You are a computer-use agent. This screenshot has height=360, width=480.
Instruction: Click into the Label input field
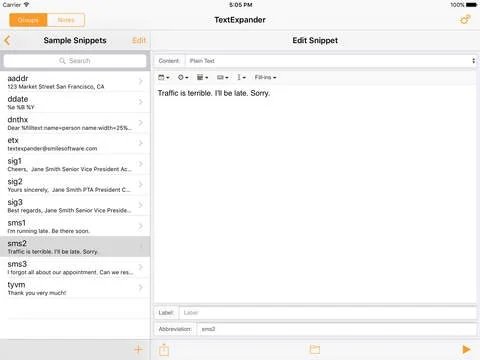pyautogui.click(x=328, y=313)
